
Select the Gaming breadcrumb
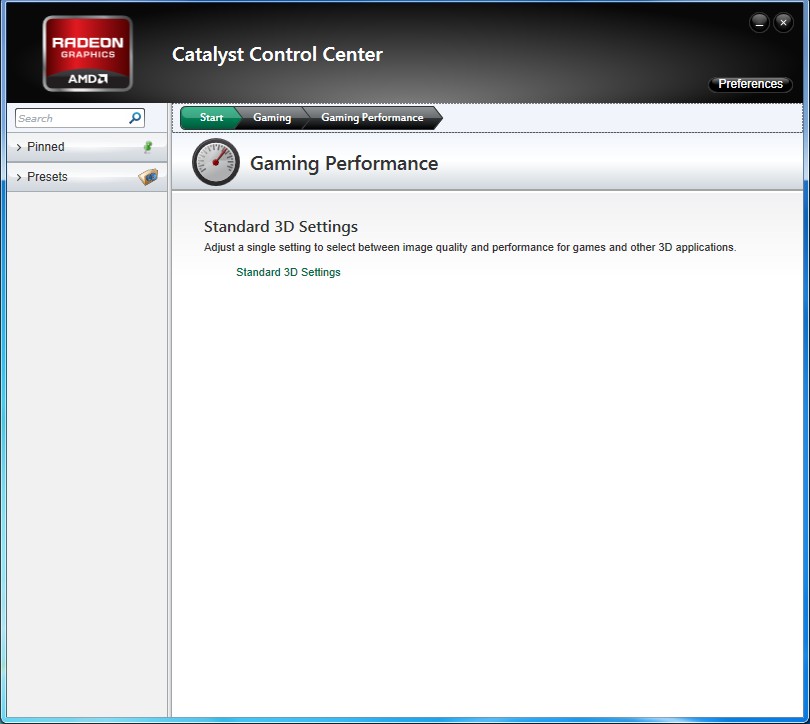[272, 118]
